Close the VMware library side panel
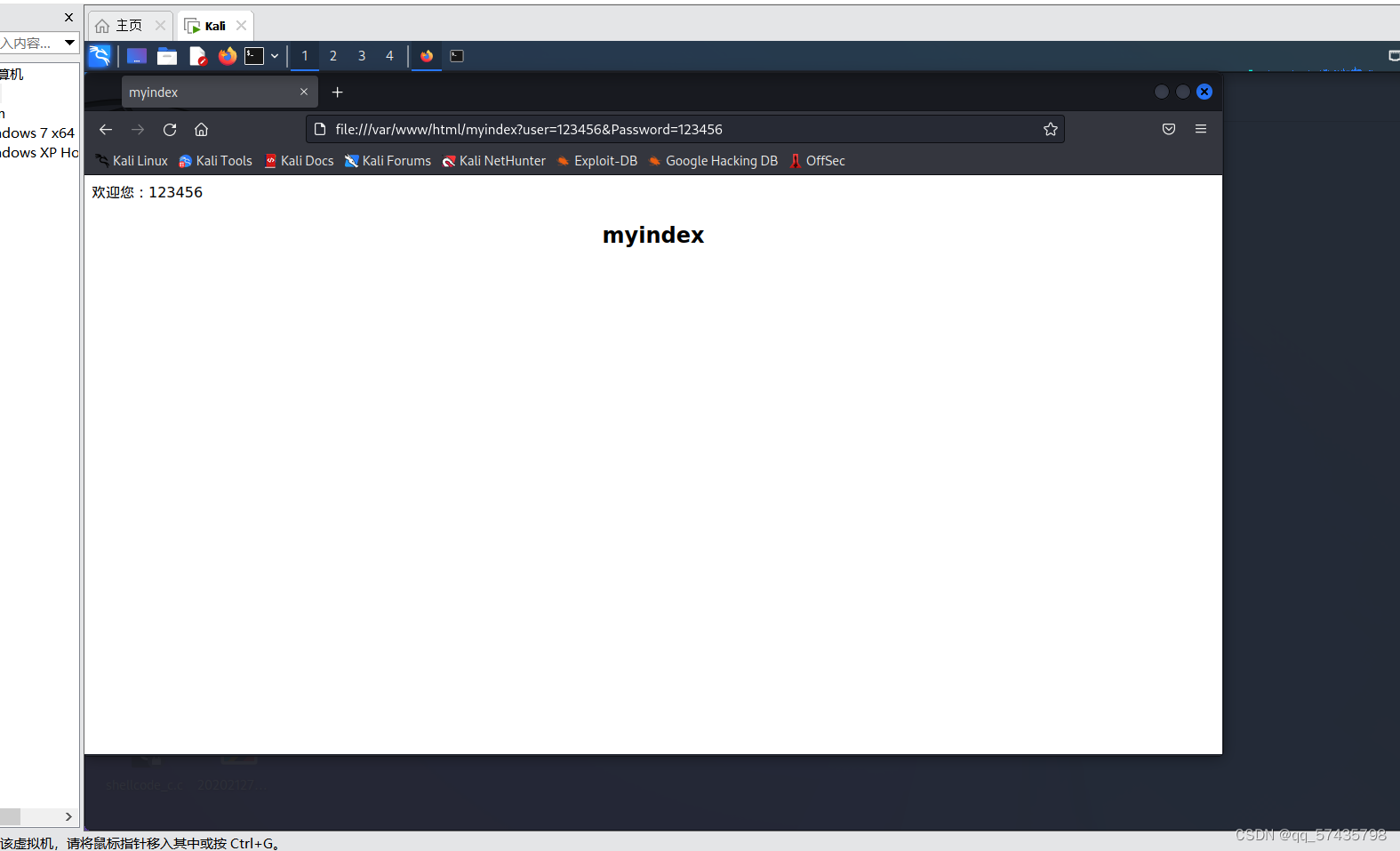The height and width of the screenshot is (851, 1400). [x=68, y=17]
